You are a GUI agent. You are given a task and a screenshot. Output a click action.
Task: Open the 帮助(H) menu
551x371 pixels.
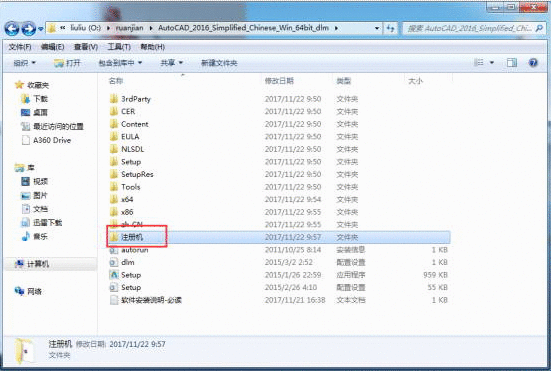[153, 47]
